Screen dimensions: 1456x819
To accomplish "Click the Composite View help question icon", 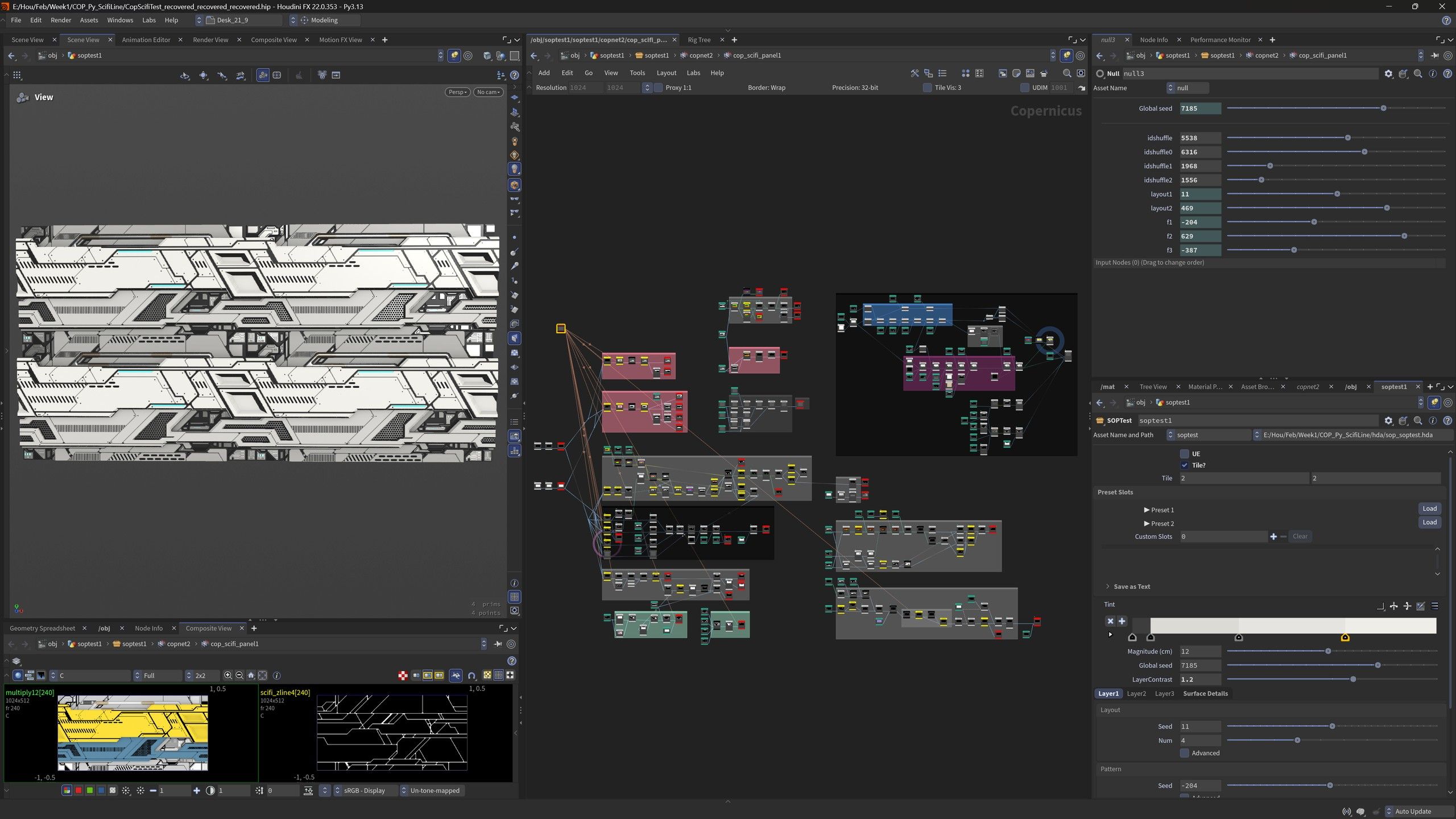I will pos(511,661).
